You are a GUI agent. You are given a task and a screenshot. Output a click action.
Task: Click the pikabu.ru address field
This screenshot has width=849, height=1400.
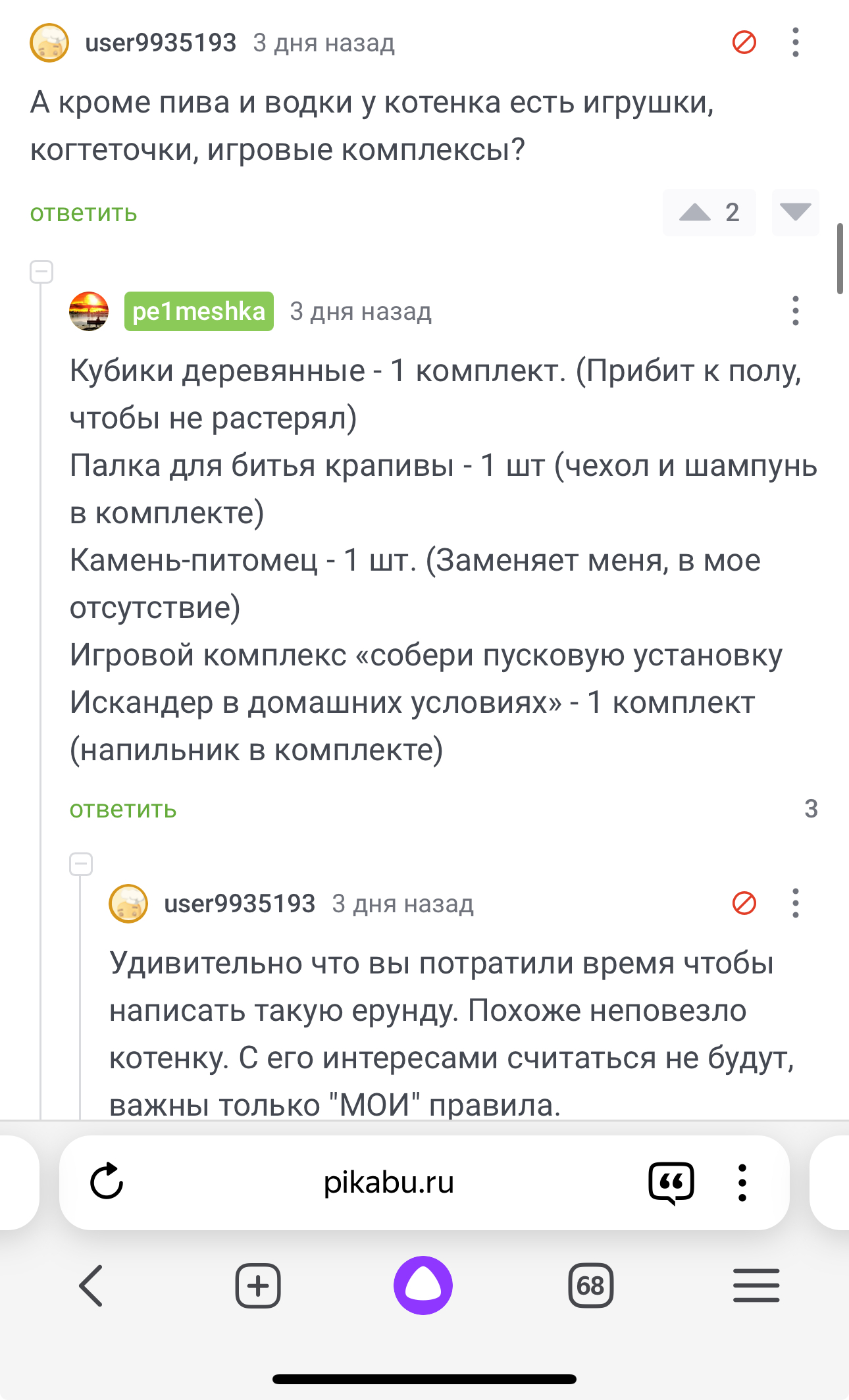tap(388, 1183)
